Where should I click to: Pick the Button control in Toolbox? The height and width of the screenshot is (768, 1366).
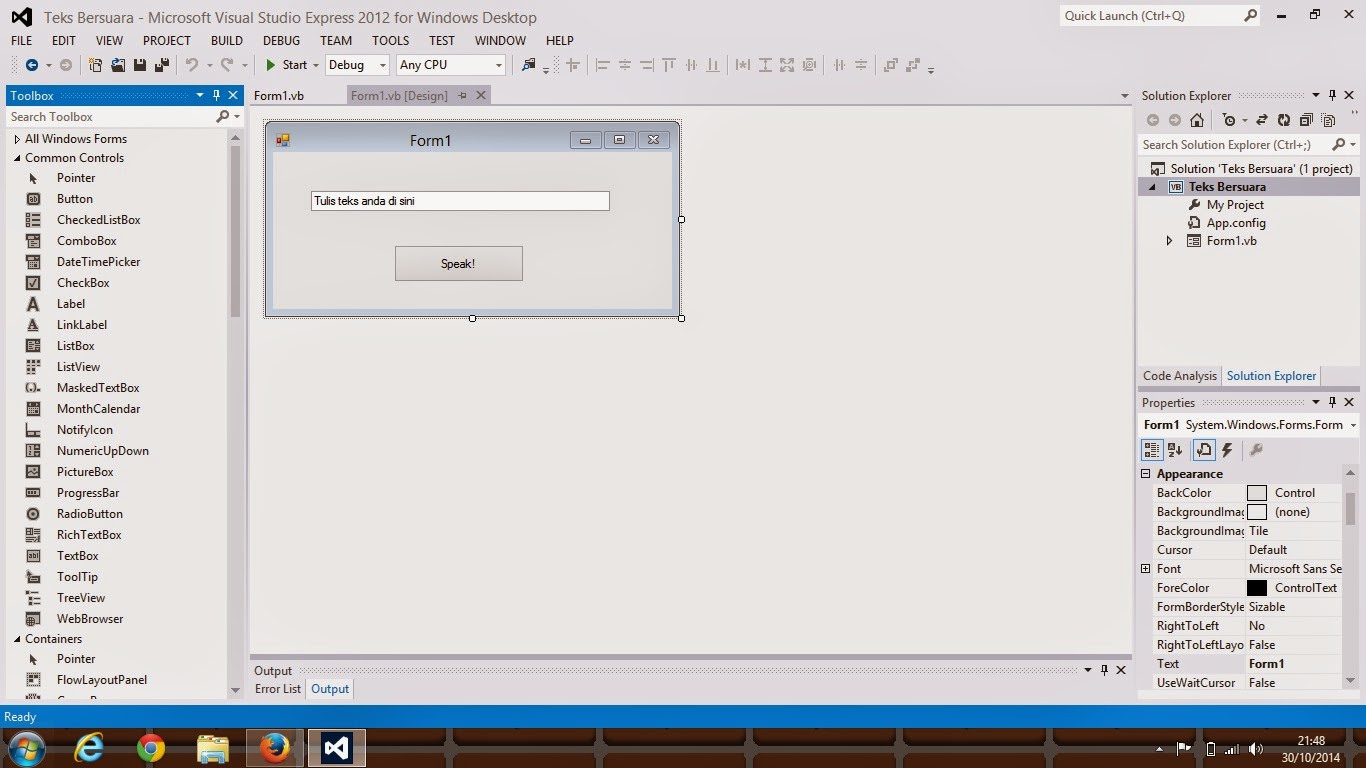point(75,199)
